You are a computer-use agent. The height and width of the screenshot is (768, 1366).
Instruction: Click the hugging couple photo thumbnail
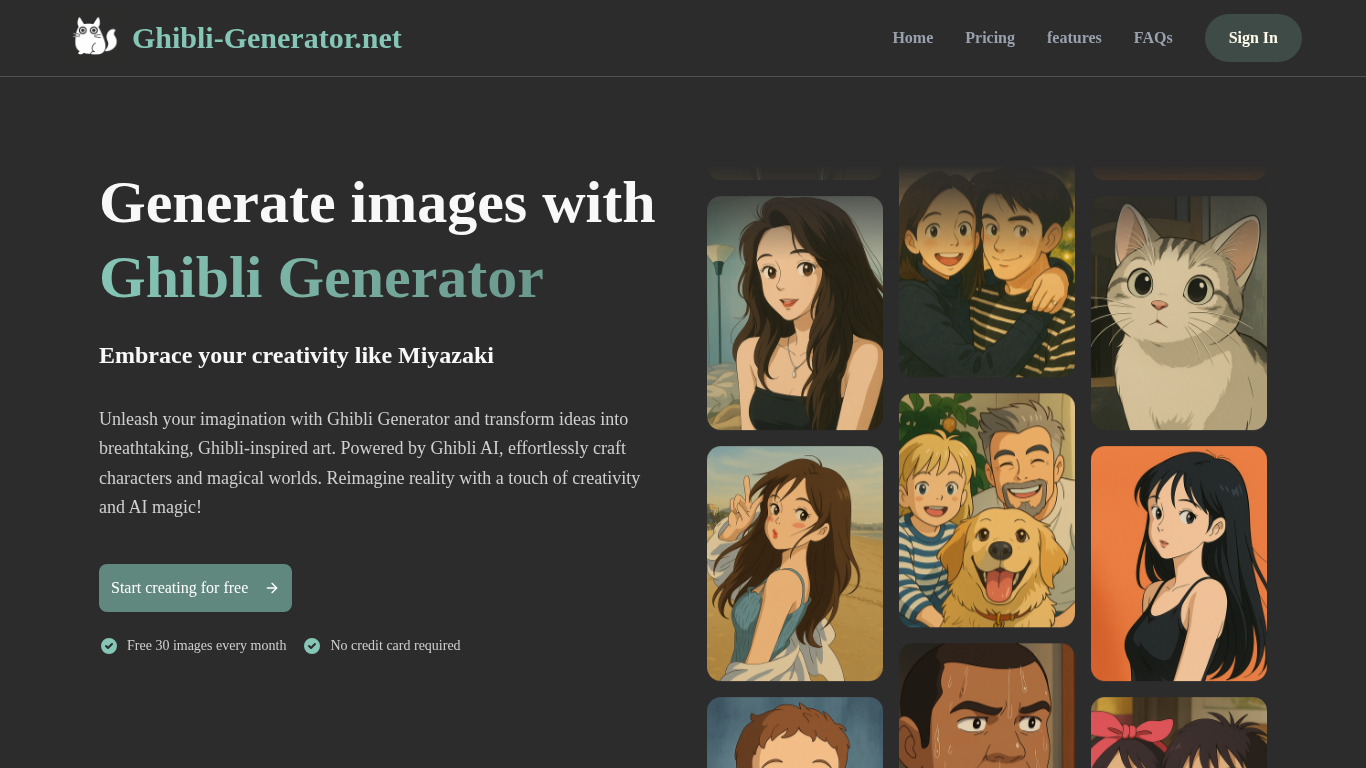[x=986, y=272]
